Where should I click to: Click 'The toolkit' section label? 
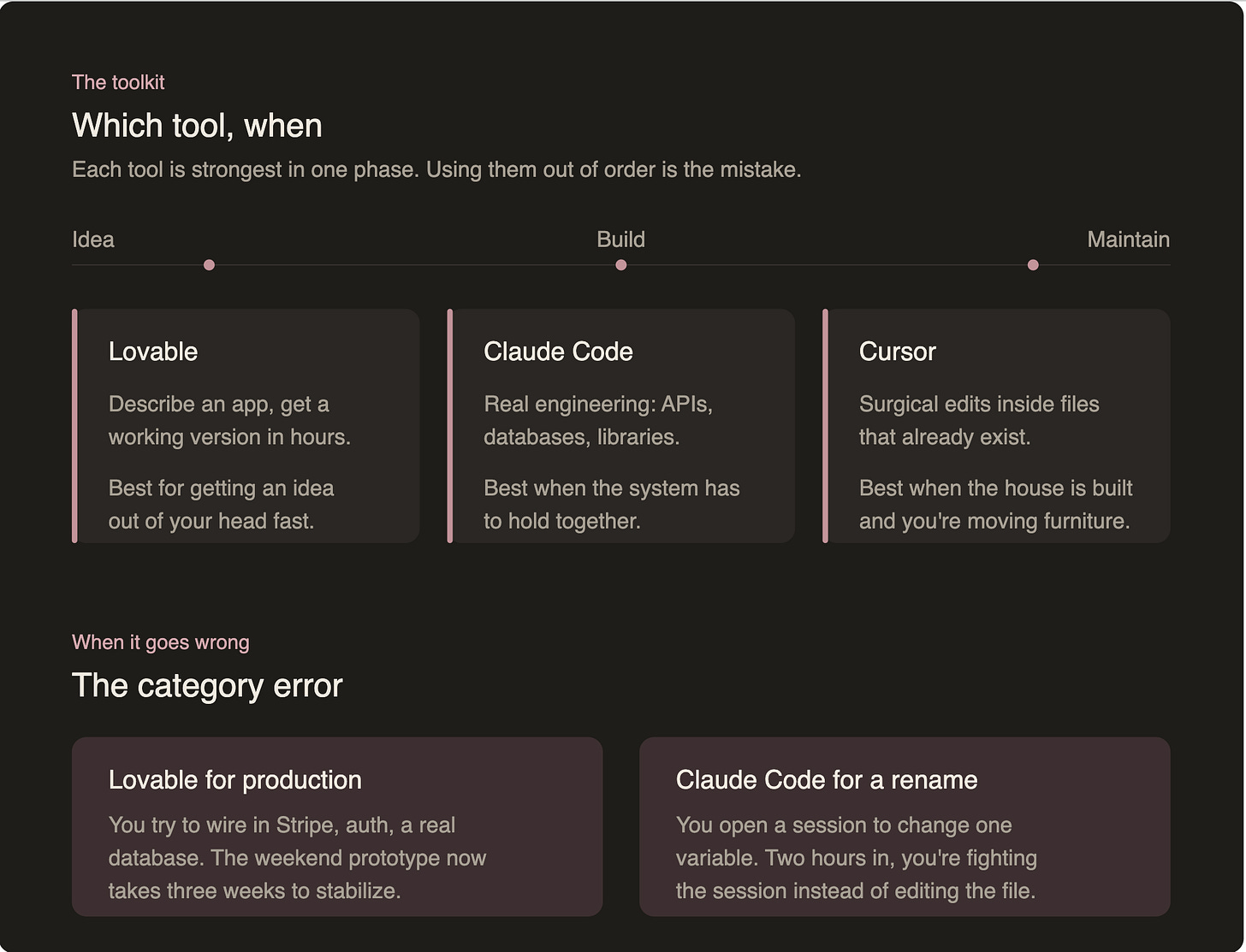point(118,82)
